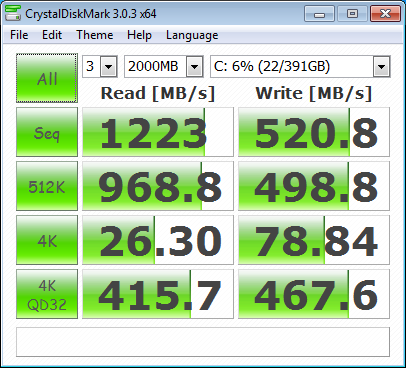Close the CrystalDiskMark window

click(385, 14)
